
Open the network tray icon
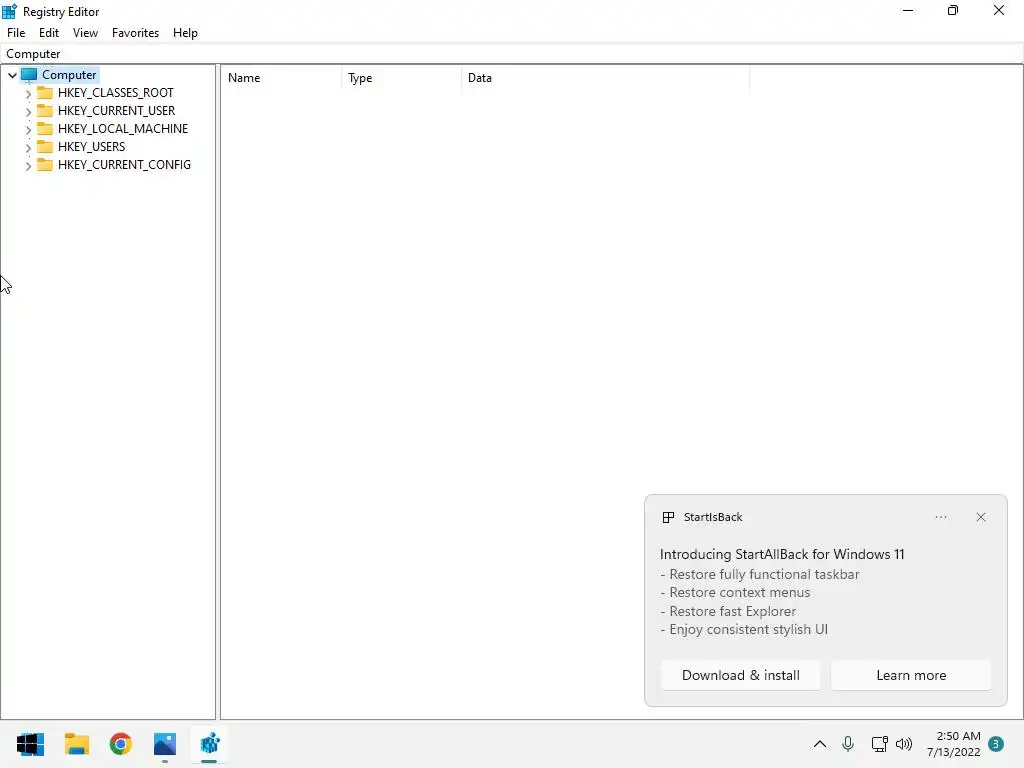coord(879,744)
